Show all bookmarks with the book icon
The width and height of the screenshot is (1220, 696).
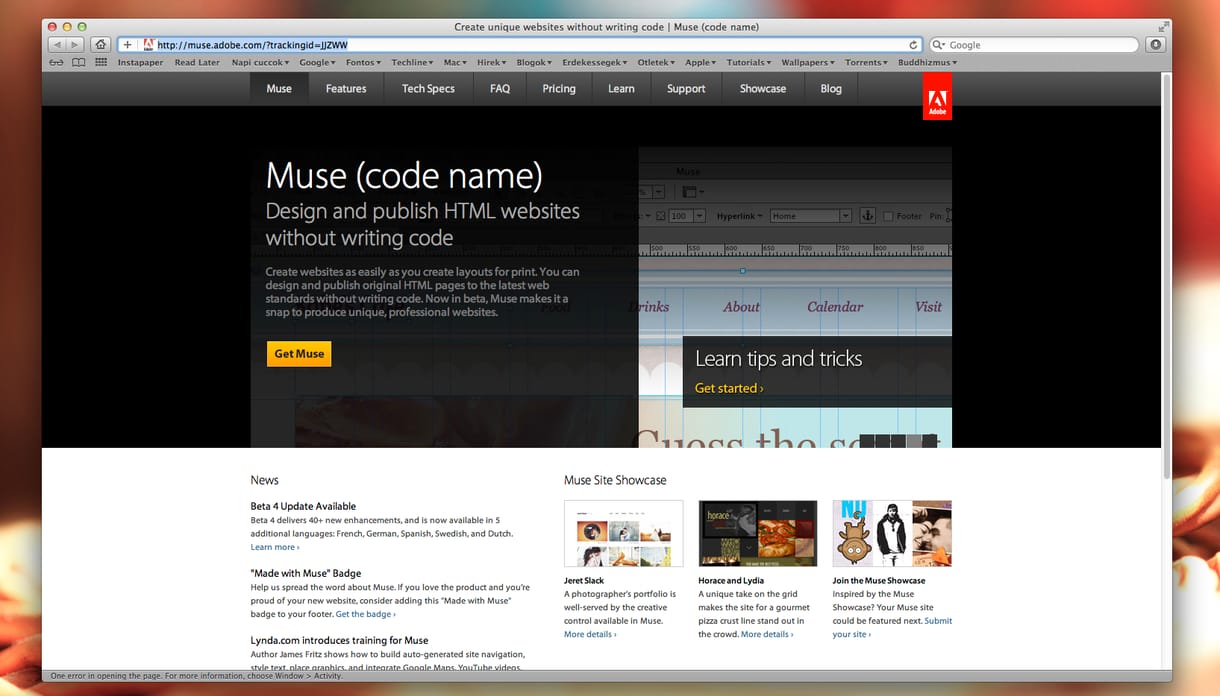pos(78,62)
